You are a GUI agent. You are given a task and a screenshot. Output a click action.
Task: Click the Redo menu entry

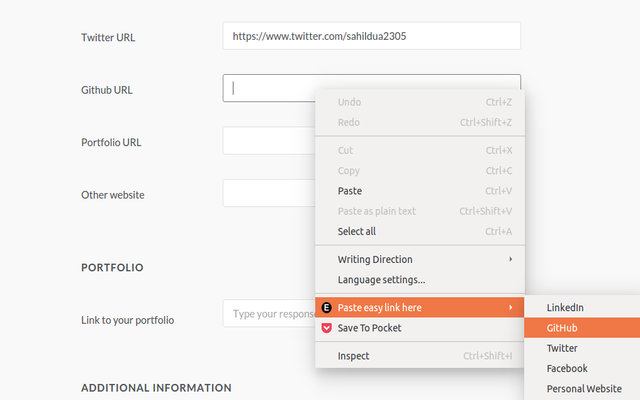420,122
